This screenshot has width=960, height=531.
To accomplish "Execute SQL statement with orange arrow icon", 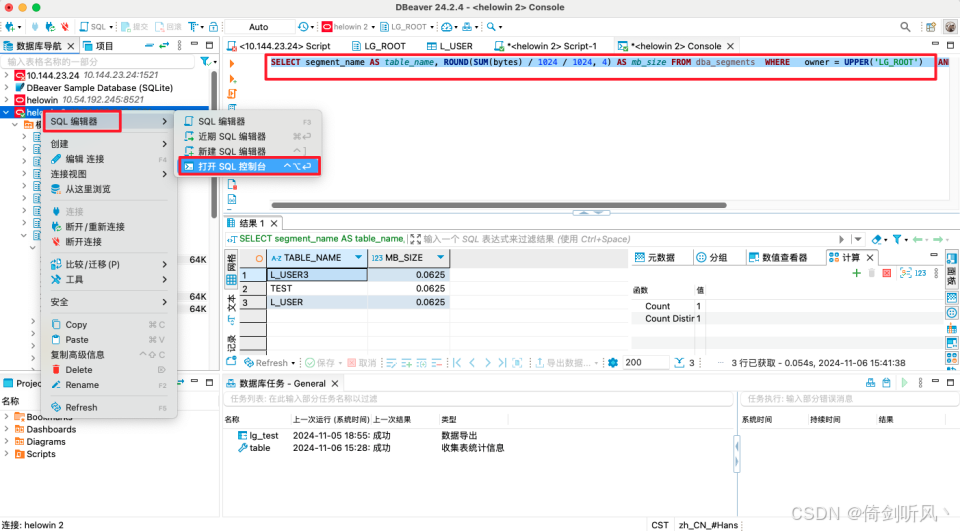I will [x=232, y=64].
